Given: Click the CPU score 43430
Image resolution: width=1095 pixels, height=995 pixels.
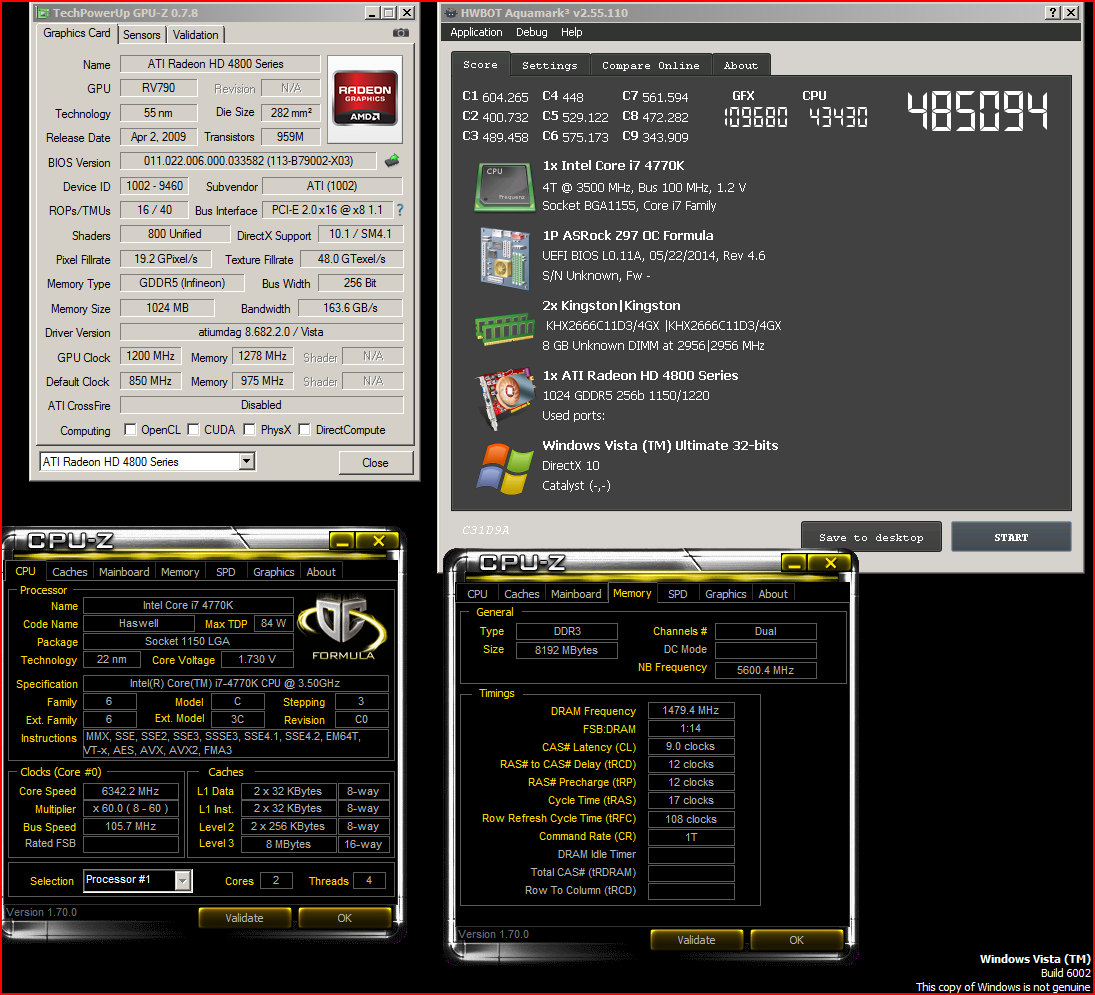Looking at the screenshot, I should [838, 117].
